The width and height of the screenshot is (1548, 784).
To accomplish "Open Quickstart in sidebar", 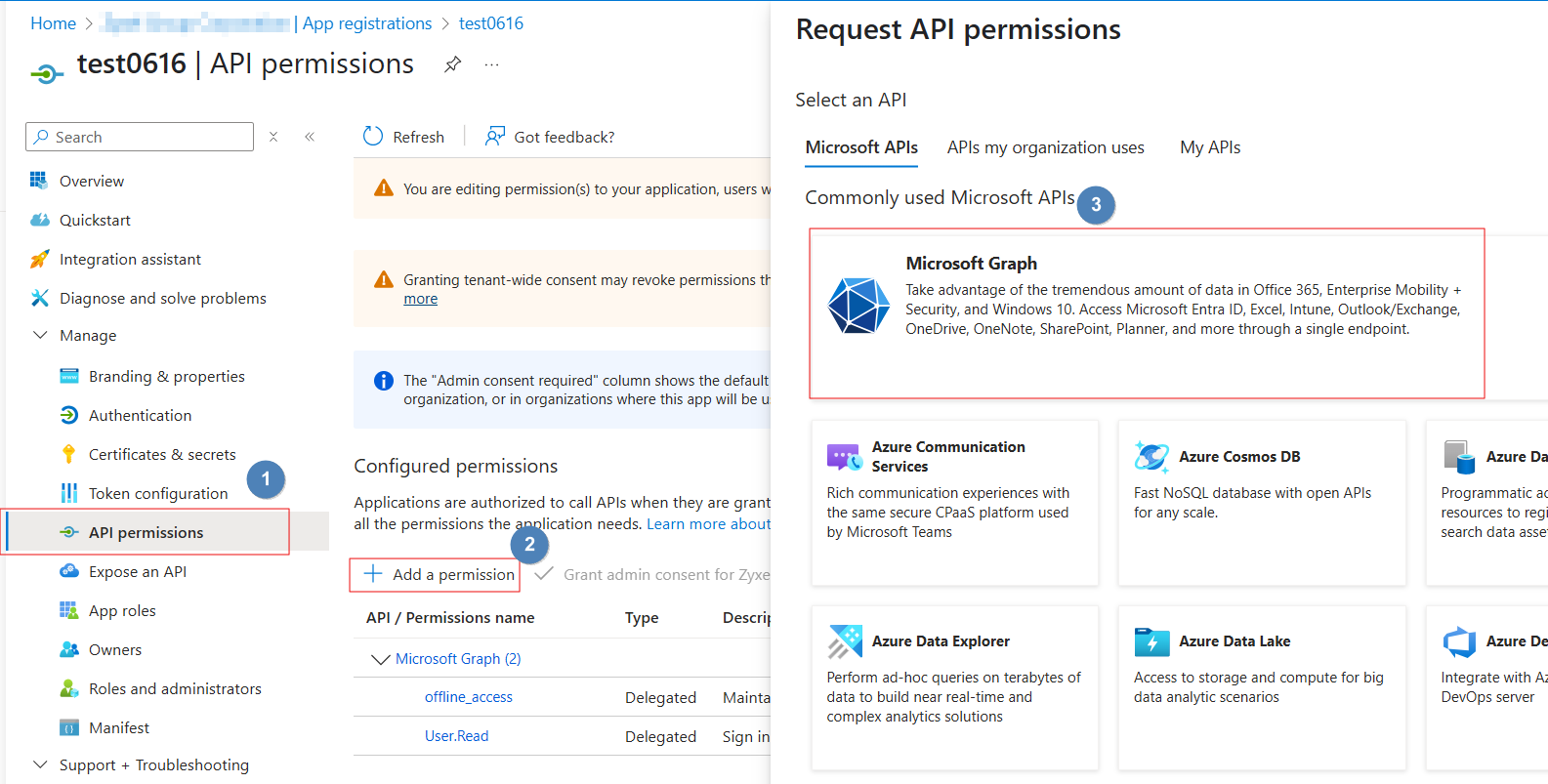I will pyautogui.click(x=95, y=220).
